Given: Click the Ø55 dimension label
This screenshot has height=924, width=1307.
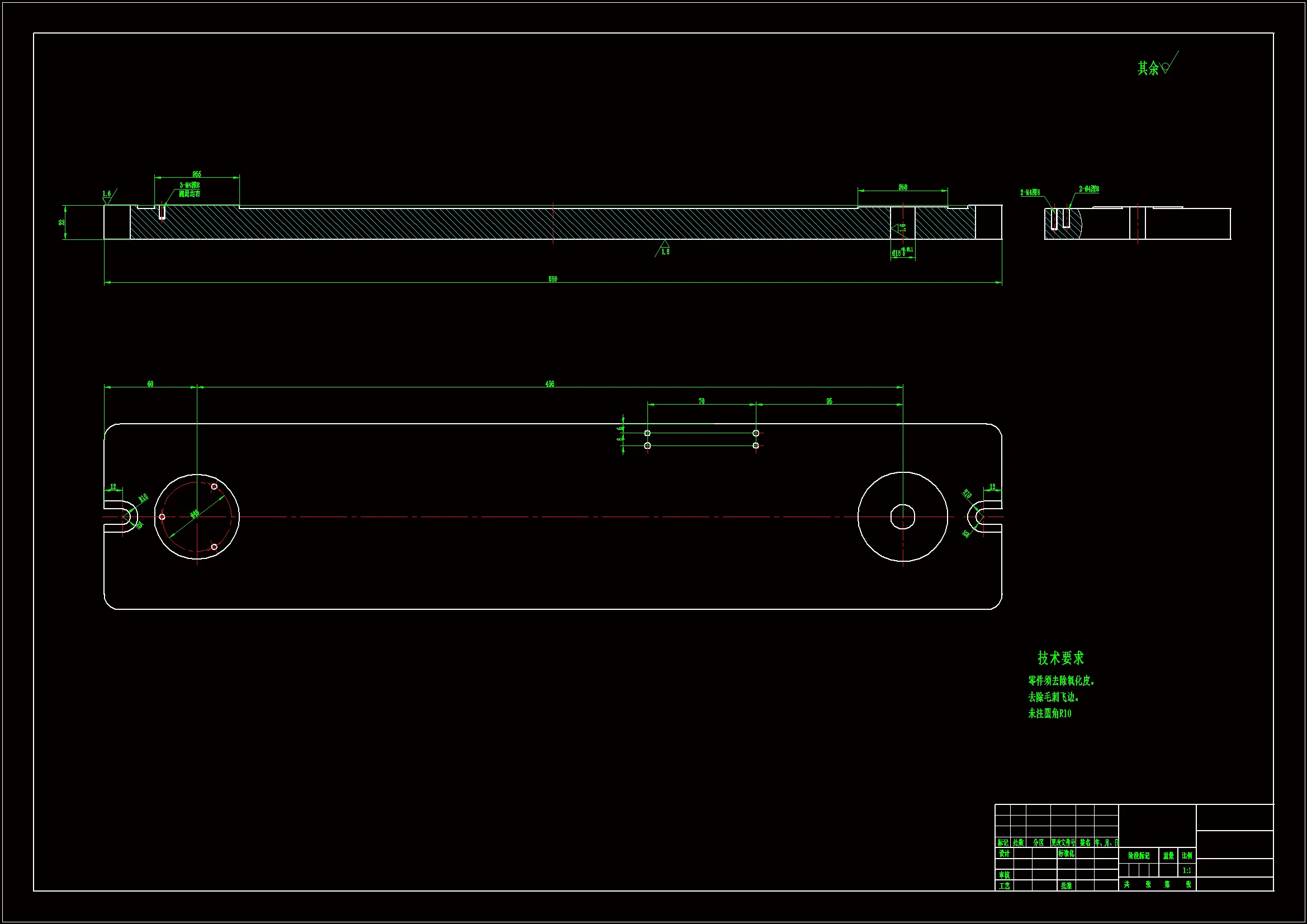Looking at the screenshot, I should [196, 174].
